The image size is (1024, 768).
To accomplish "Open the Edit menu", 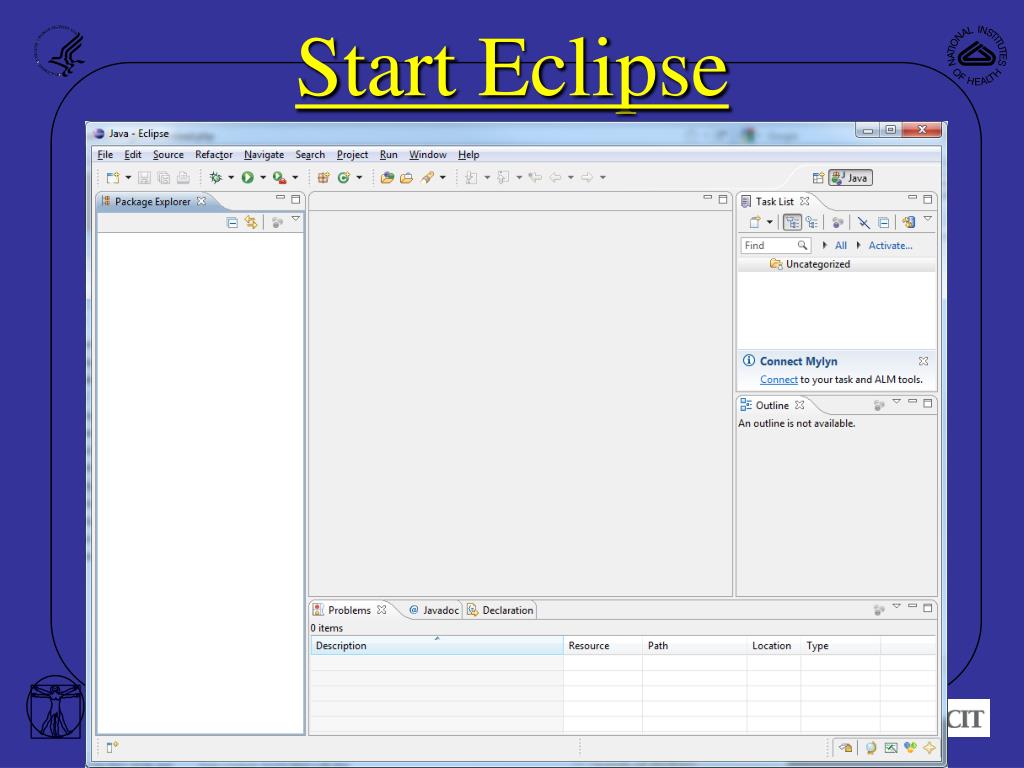I will point(133,155).
